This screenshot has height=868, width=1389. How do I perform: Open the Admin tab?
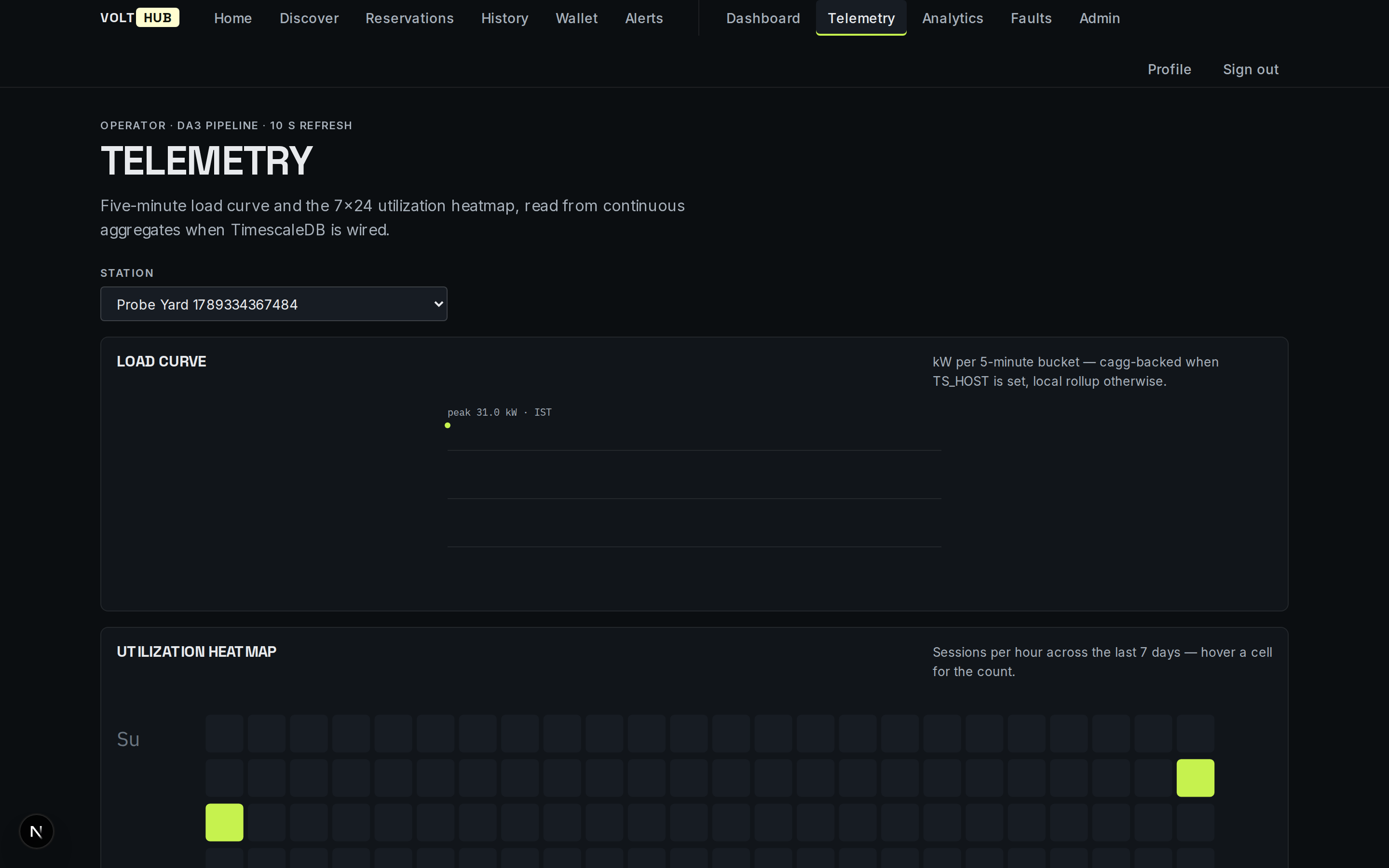tap(1099, 18)
